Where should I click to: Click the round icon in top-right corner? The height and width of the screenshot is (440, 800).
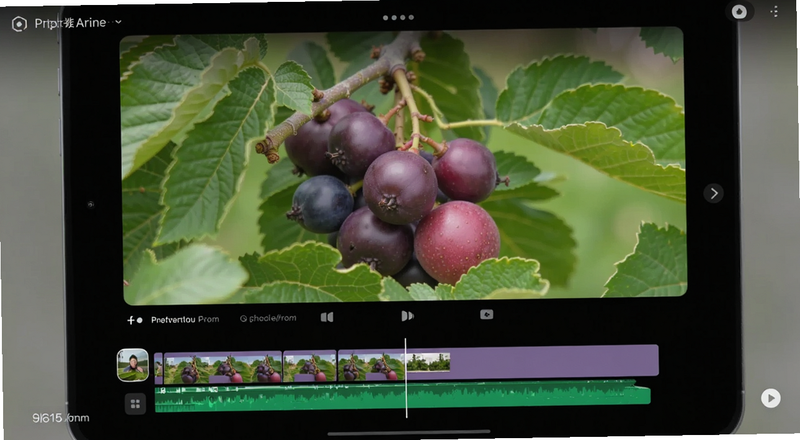pos(739,11)
